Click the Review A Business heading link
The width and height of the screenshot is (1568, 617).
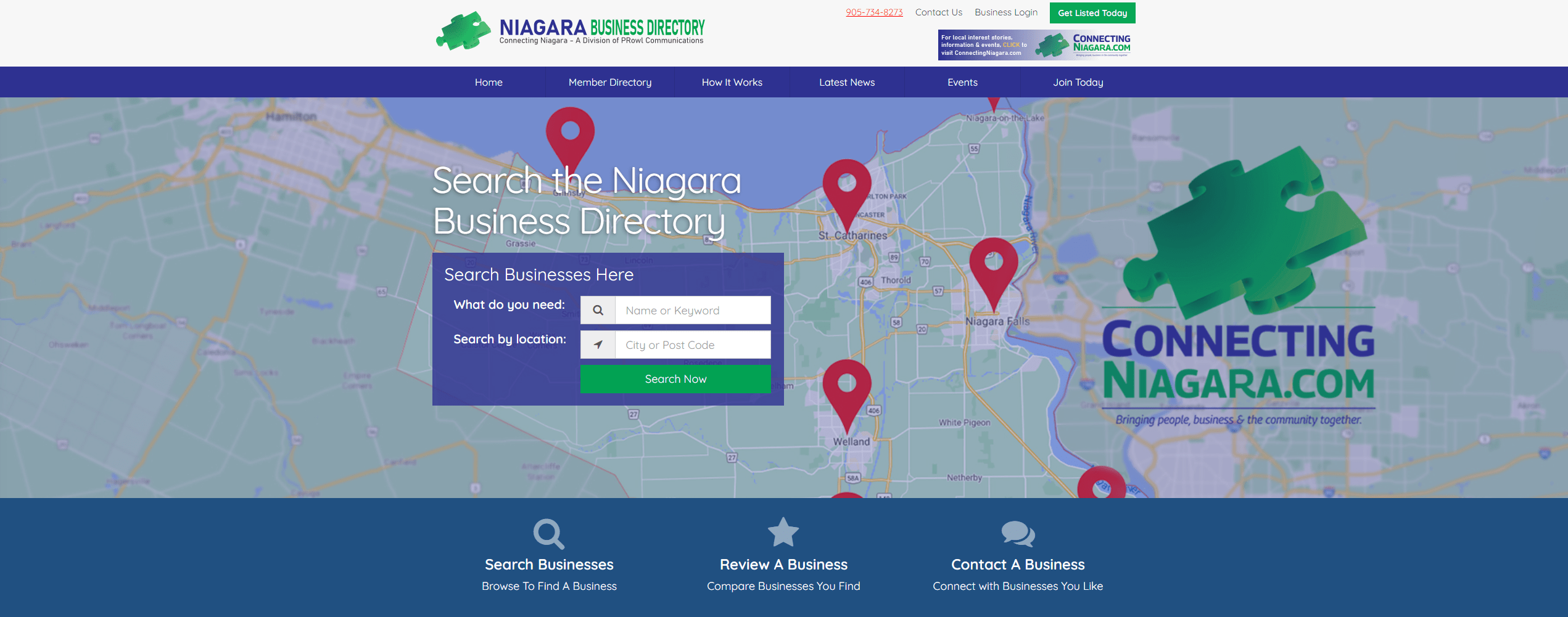point(783,565)
